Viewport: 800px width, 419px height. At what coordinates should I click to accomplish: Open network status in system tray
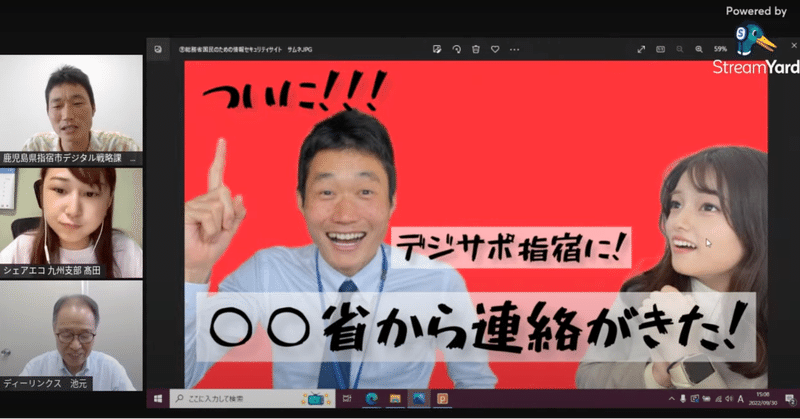coord(718,399)
